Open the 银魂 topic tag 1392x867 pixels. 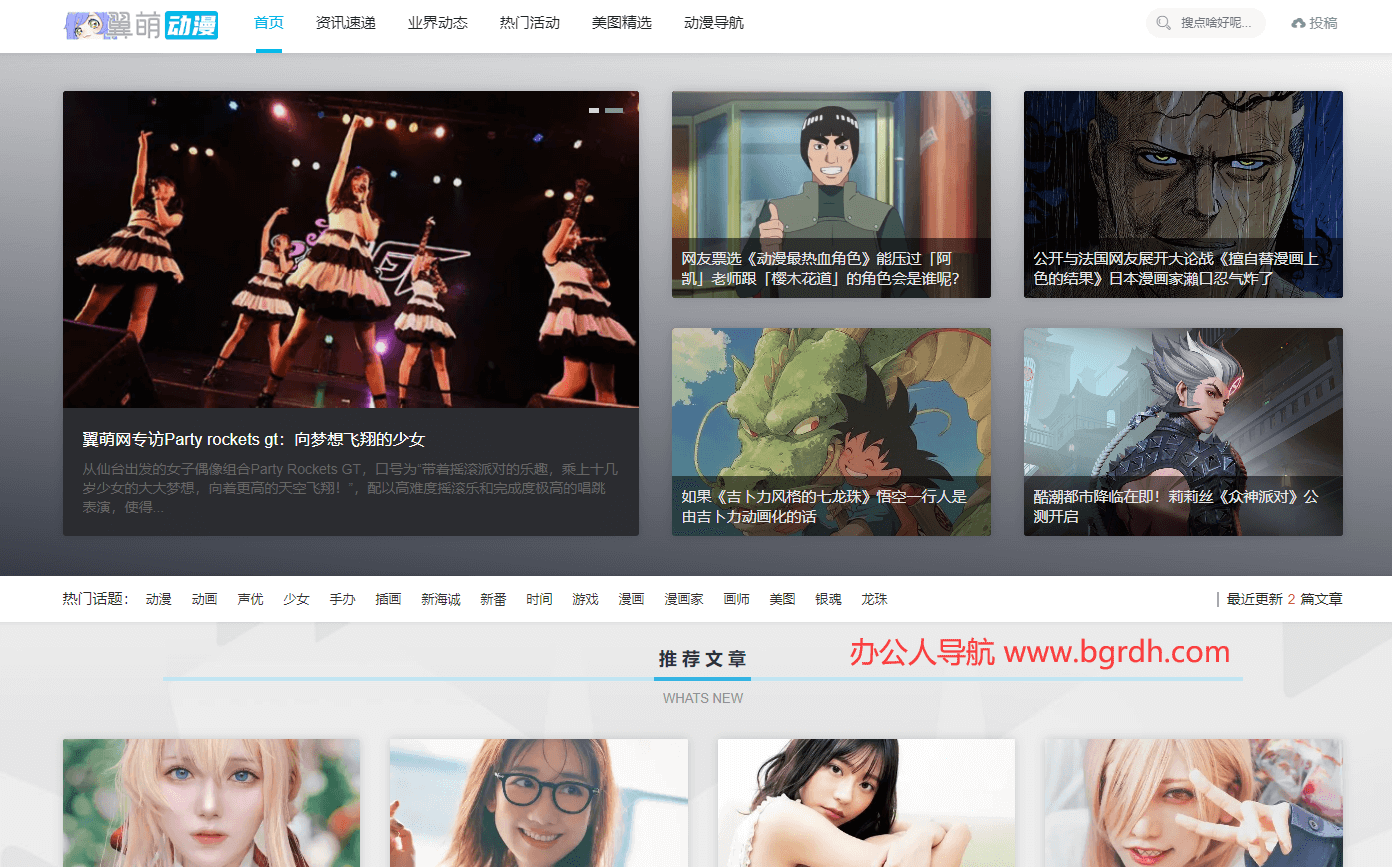(828, 599)
